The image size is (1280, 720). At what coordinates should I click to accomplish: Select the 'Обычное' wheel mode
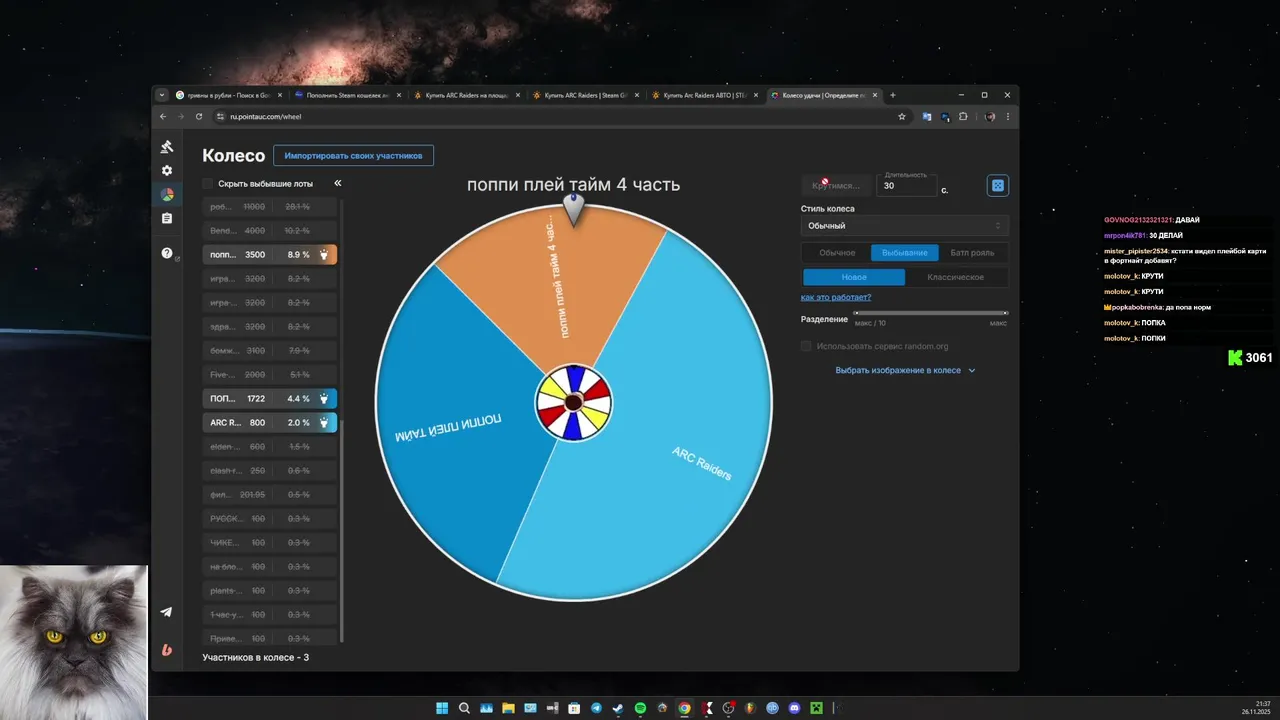(x=837, y=253)
